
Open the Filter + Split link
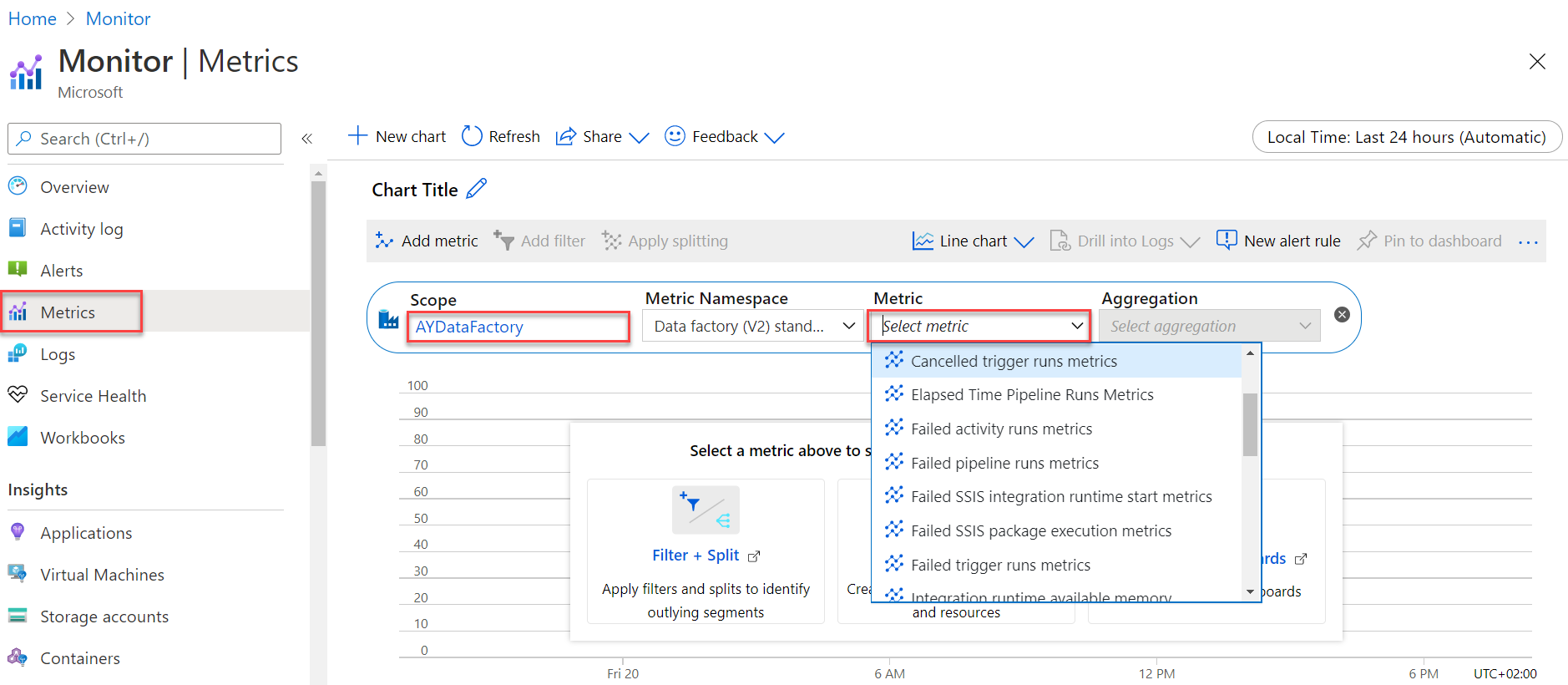[x=695, y=556]
